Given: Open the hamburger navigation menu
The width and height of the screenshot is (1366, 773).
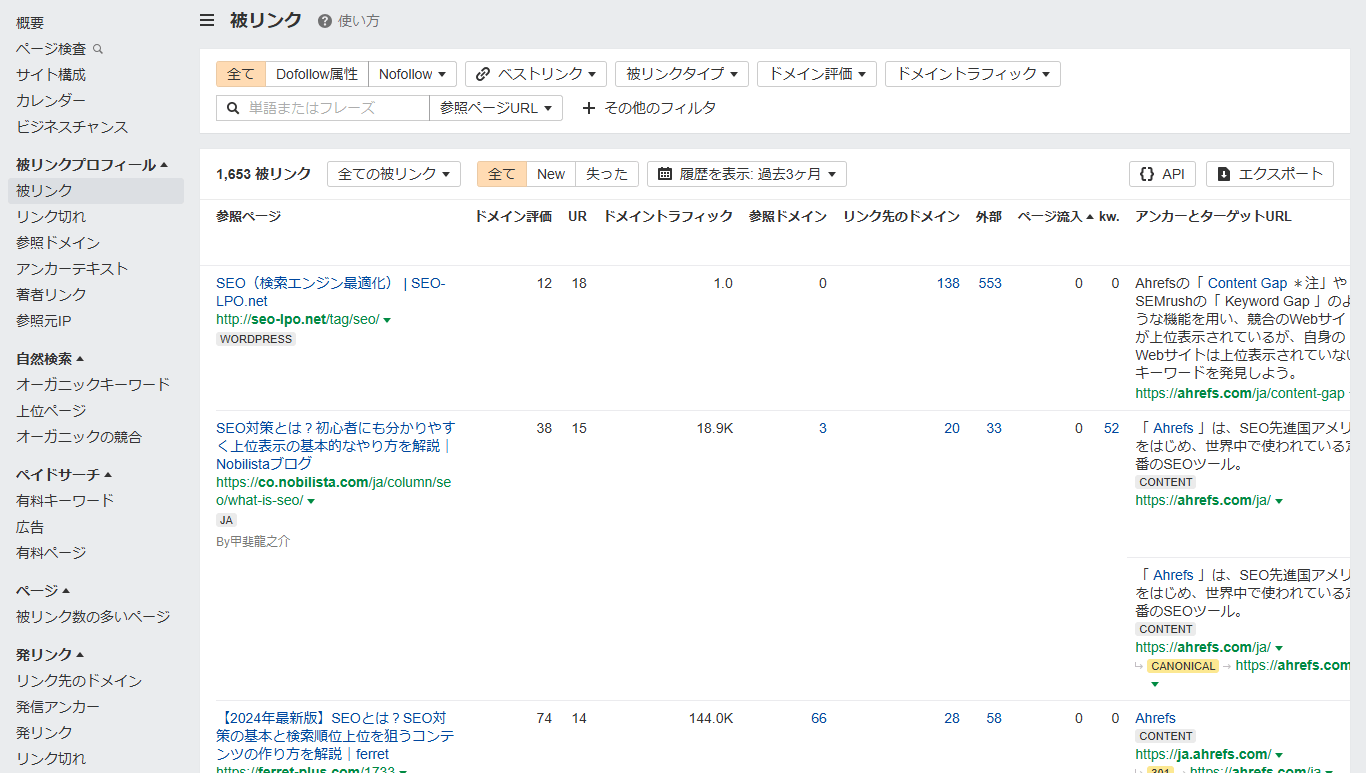Looking at the screenshot, I should 206,19.
